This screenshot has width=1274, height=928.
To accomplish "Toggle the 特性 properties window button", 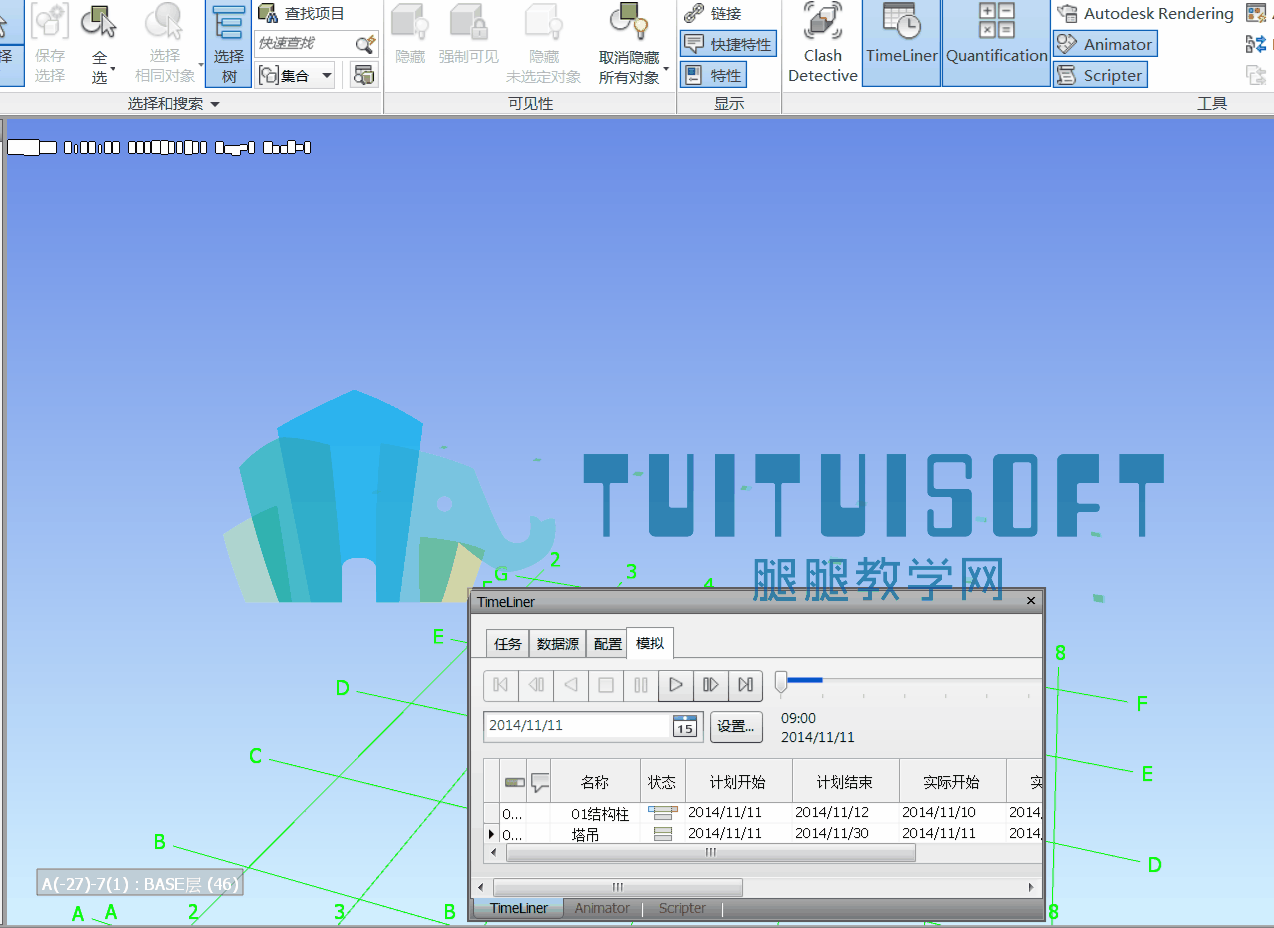I will tap(713, 75).
